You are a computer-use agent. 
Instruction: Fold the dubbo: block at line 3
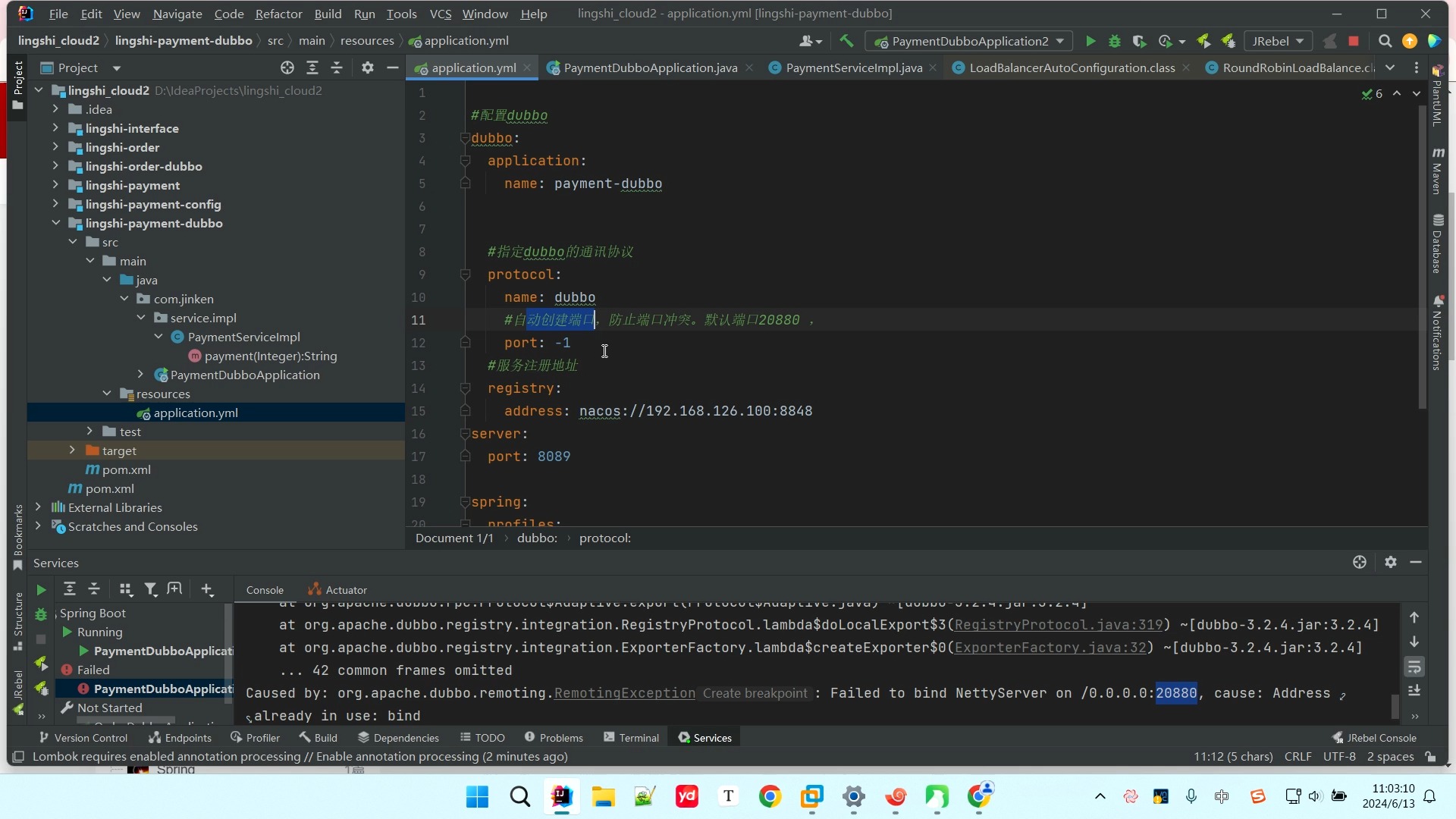coord(465,138)
